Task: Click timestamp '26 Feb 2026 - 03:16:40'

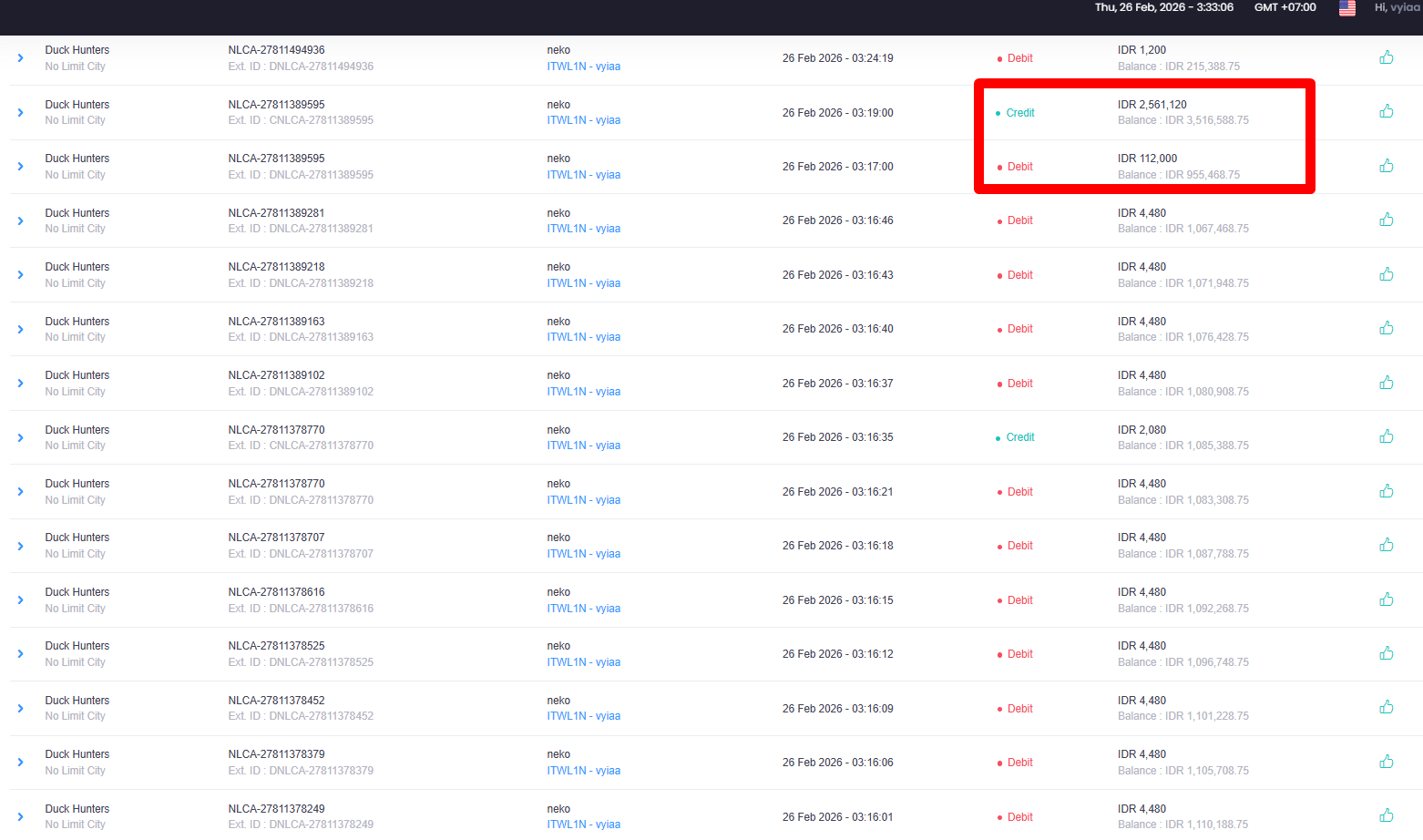Action: [x=838, y=329]
